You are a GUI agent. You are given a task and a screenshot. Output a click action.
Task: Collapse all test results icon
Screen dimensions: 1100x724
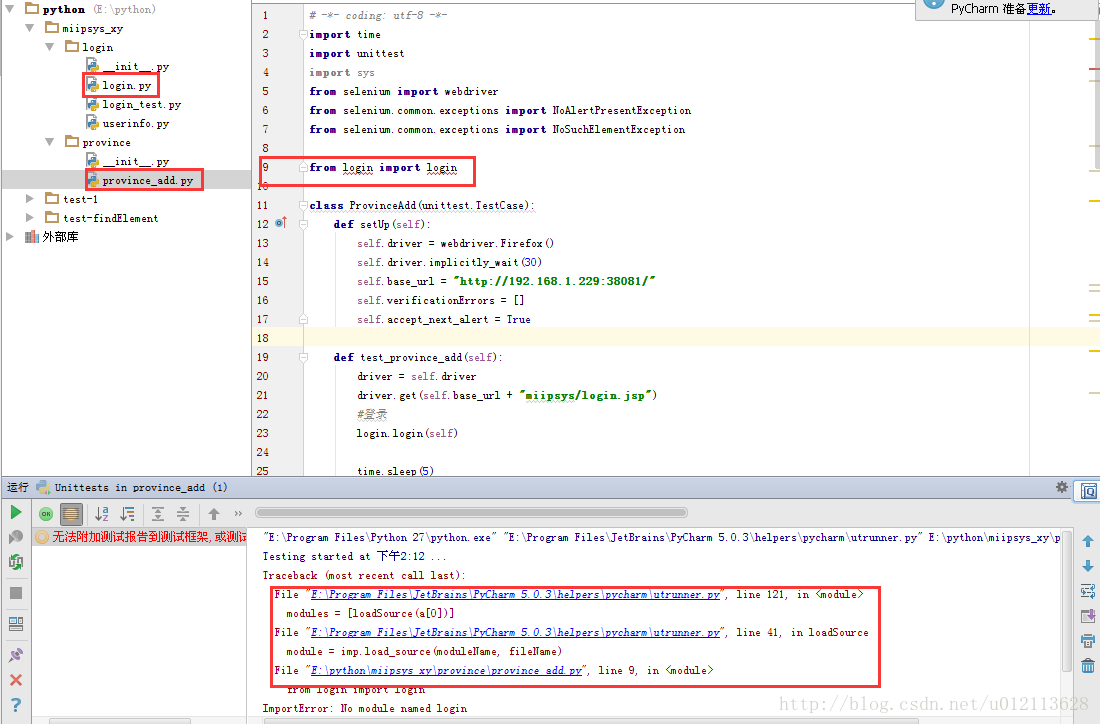(x=183, y=514)
